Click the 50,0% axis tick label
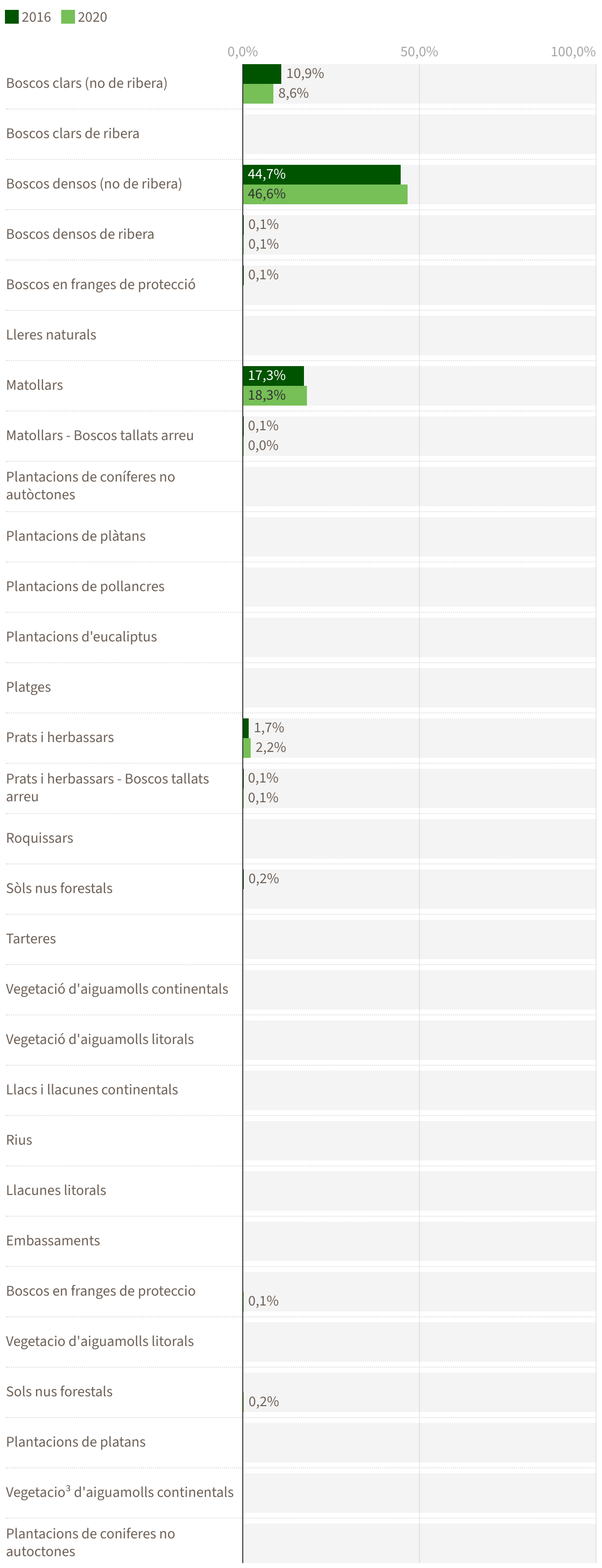 419,52
